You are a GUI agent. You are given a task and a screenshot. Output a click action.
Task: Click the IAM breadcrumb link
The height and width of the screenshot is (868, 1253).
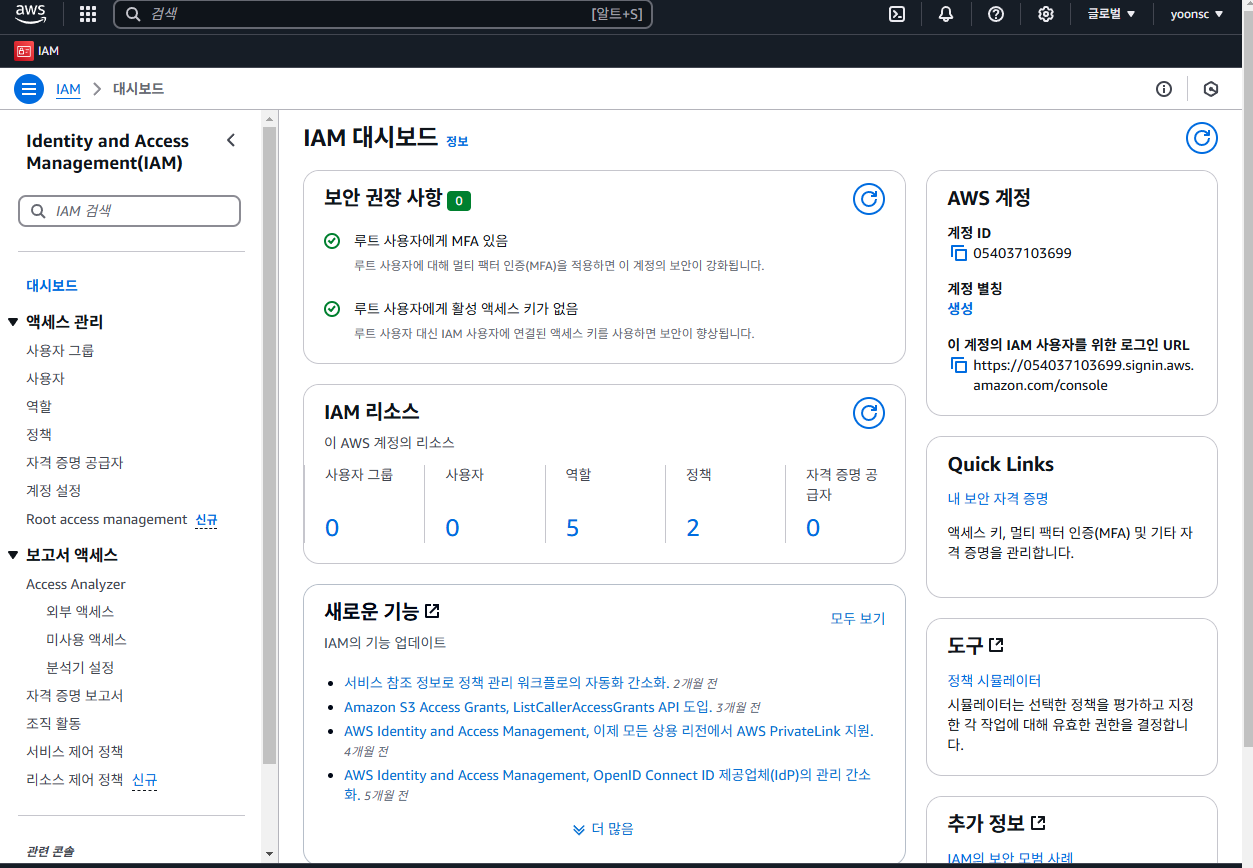tap(68, 89)
